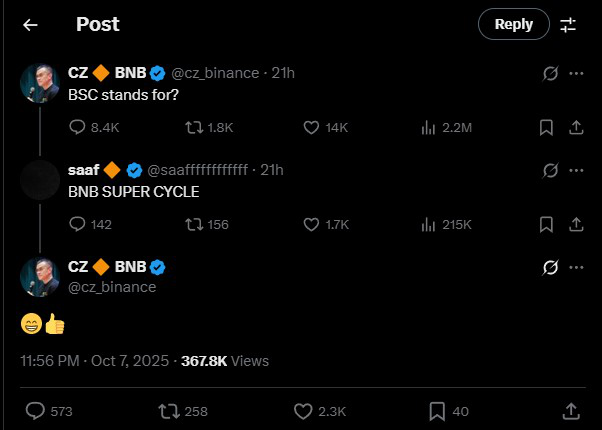The height and width of the screenshot is (430, 602).
Task: Repost the 'BNB SUPER CYCLE' reply
Action: pyautogui.click(x=196, y=224)
